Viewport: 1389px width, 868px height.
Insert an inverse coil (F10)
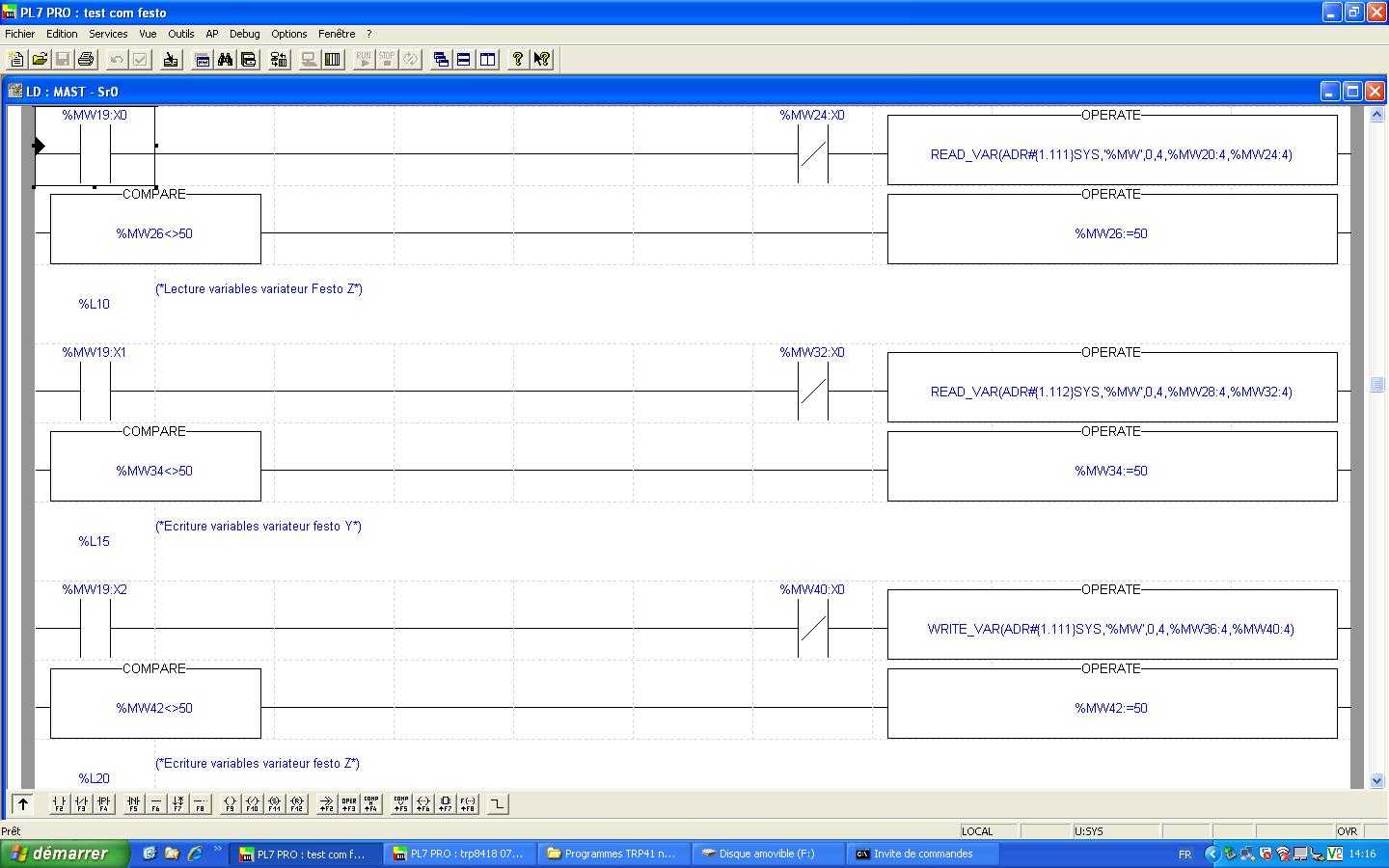click(252, 803)
